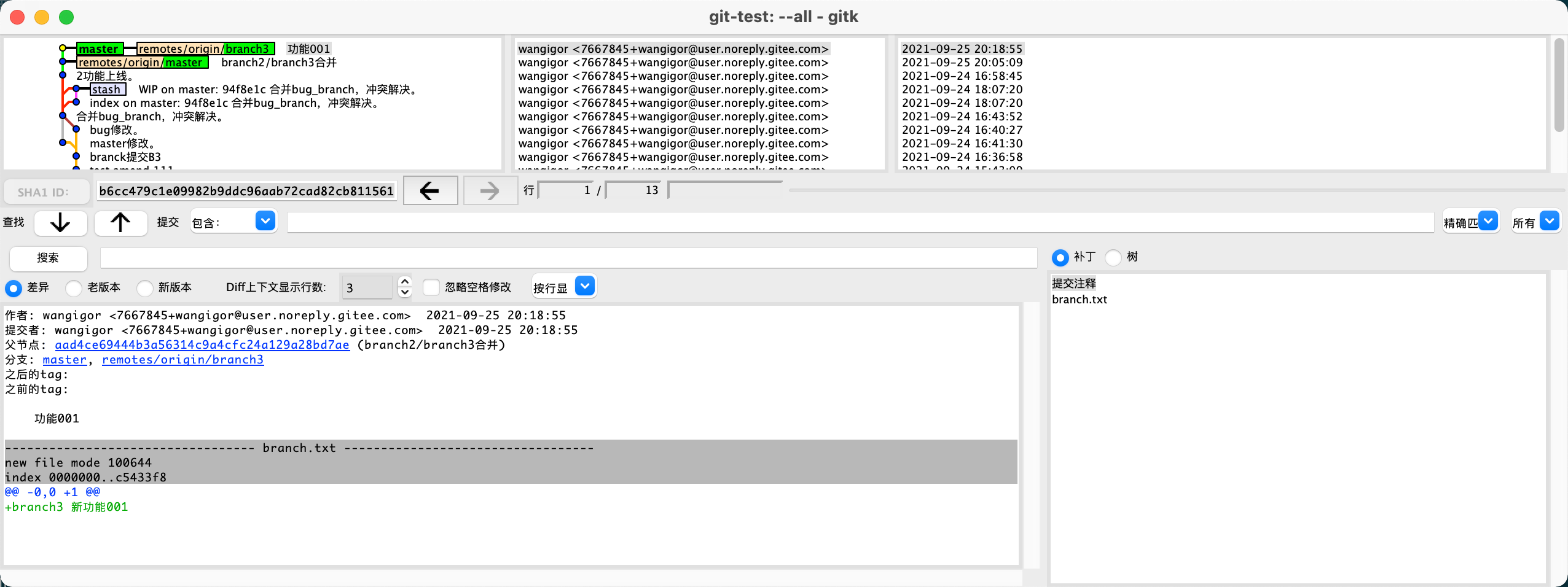The width and height of the screenshot is (1568, 587).
Task: Select the 功能001 commit row
Action: [x=309, y=49]
